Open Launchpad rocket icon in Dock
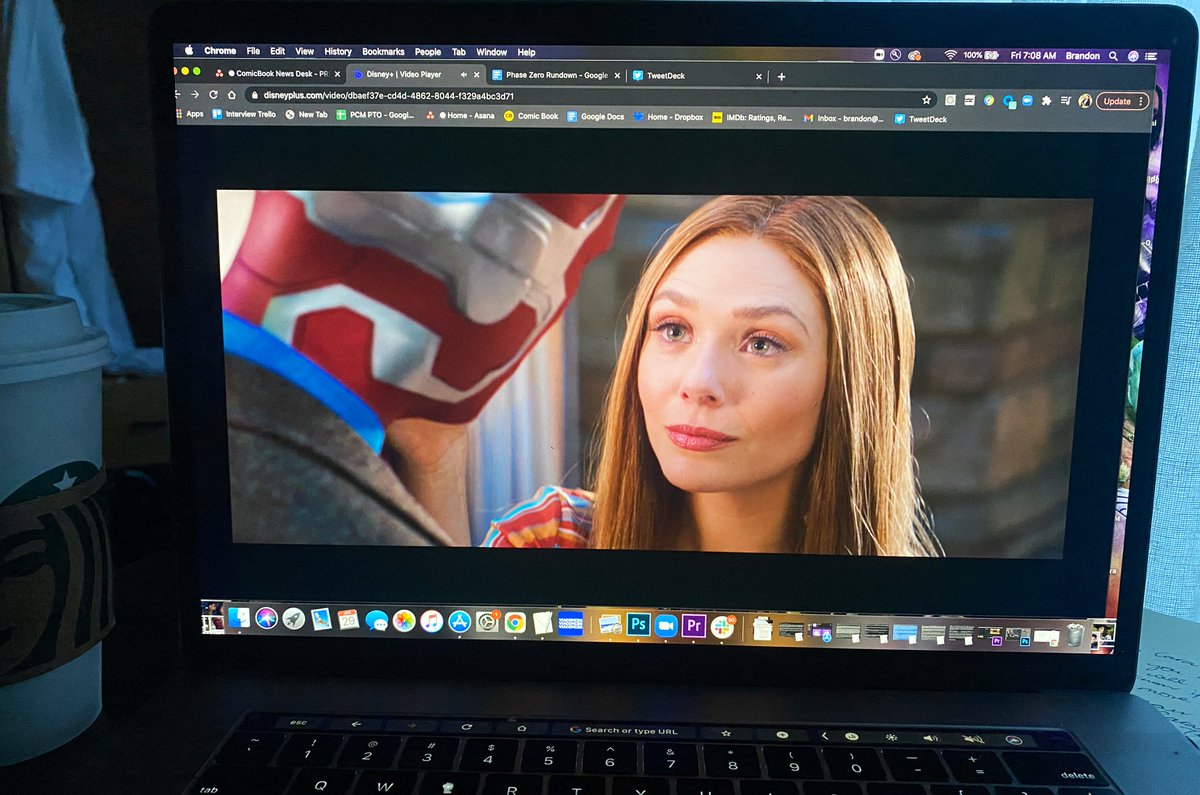 click(293, 619)
